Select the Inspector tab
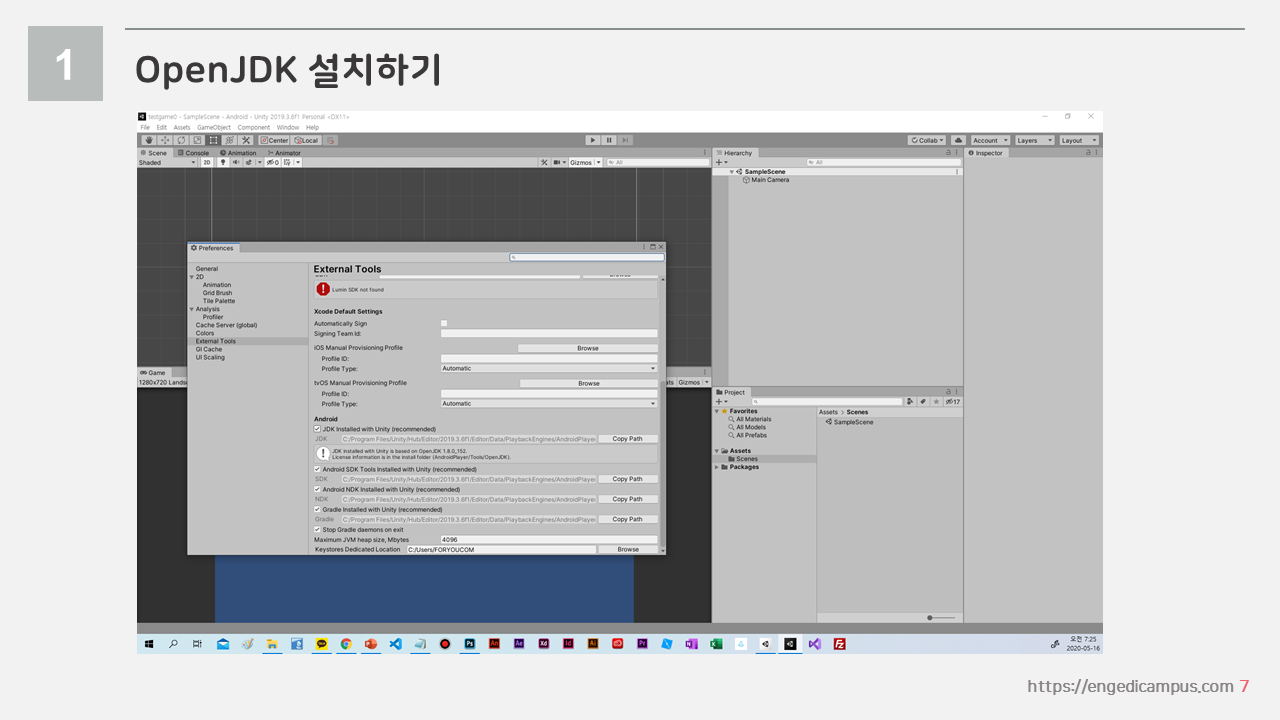The height and width of the screenshot is (720, 1280). click(x=986, y=153)
